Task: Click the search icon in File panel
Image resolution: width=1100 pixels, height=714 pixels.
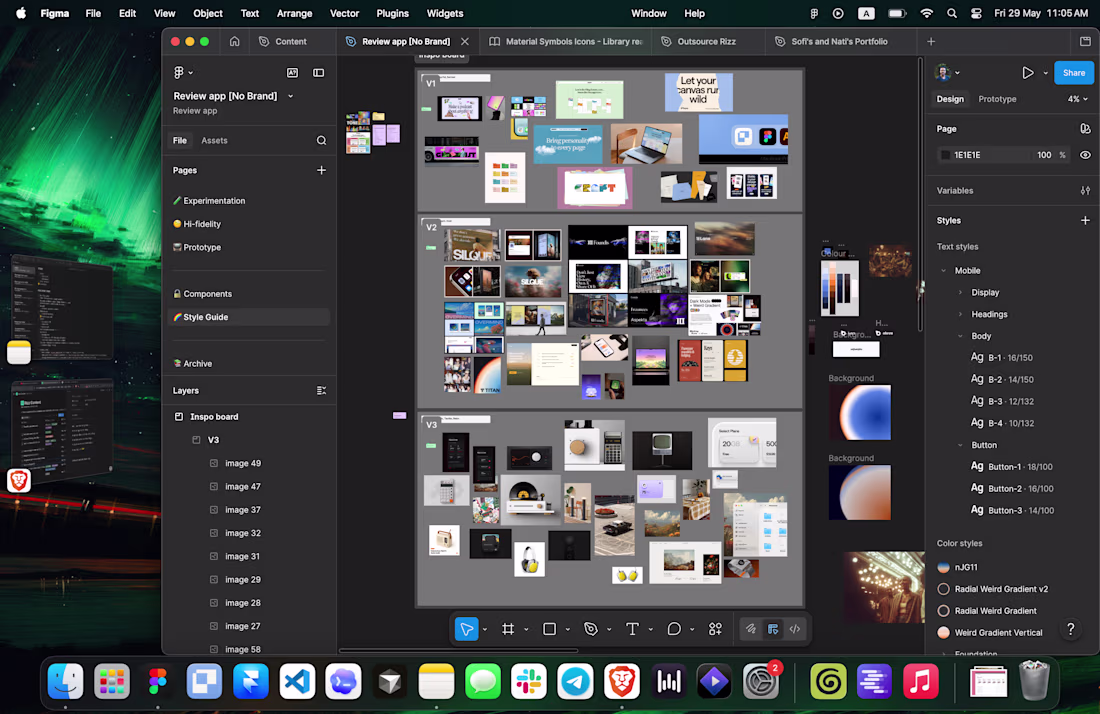Action: tap(321, 140)
